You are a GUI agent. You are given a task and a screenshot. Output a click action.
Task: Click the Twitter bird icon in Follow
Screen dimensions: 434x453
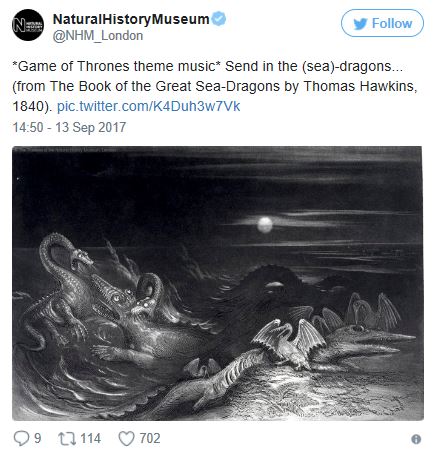360,24
